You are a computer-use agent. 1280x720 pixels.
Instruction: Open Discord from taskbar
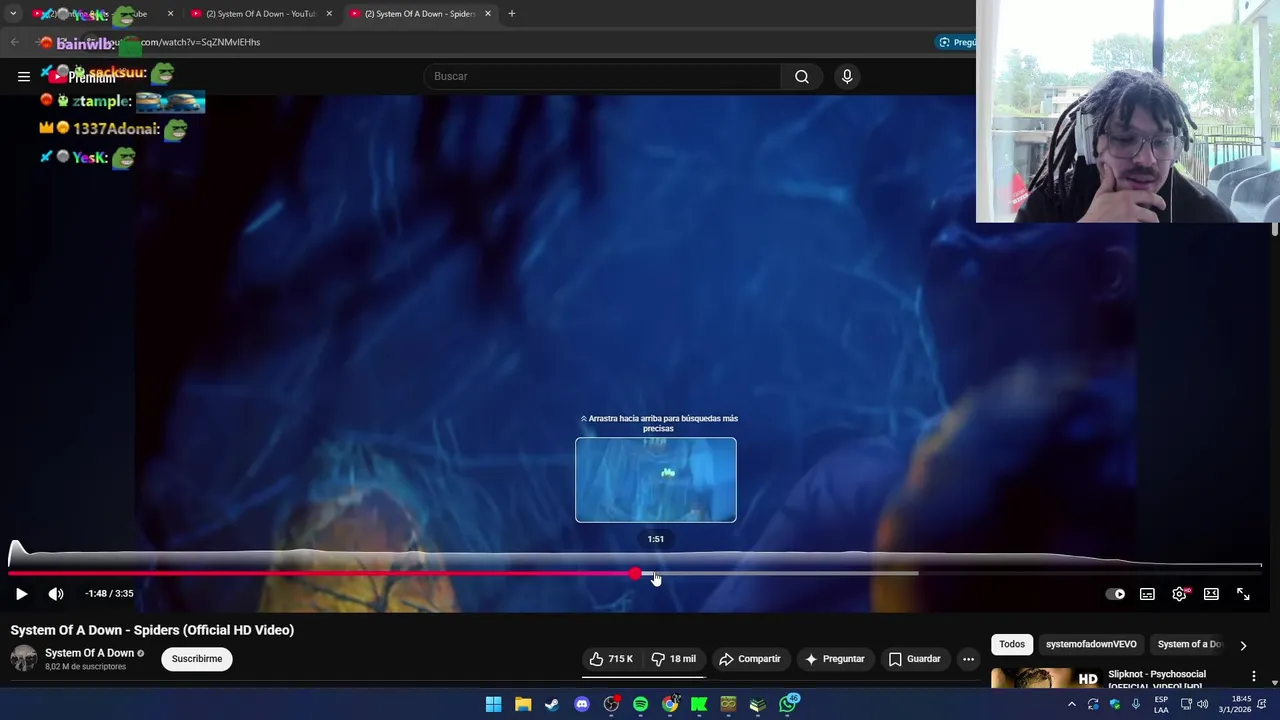582,704
